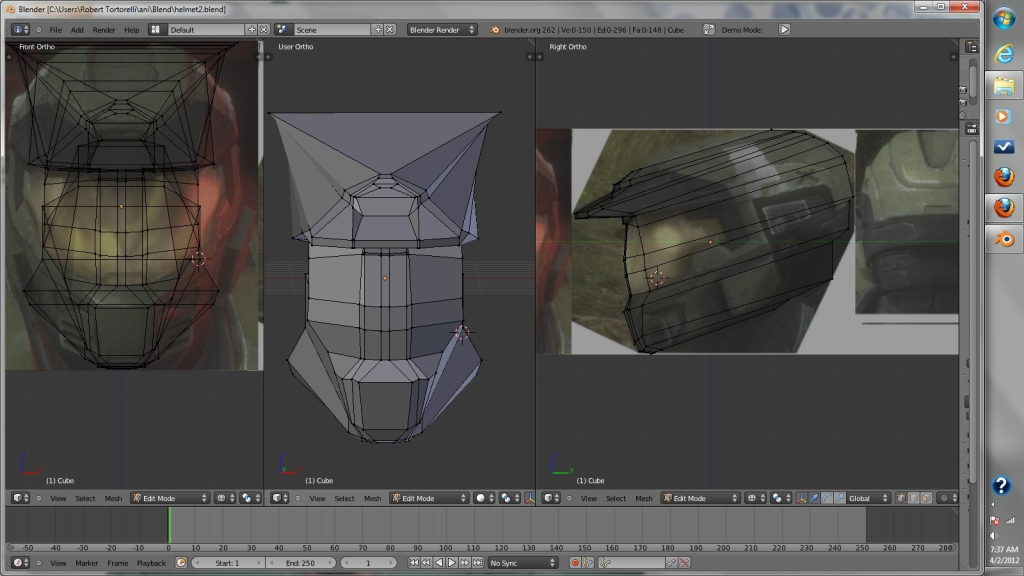Click the scene browse icon
1024x576 pixels.
tap(282, 29)
